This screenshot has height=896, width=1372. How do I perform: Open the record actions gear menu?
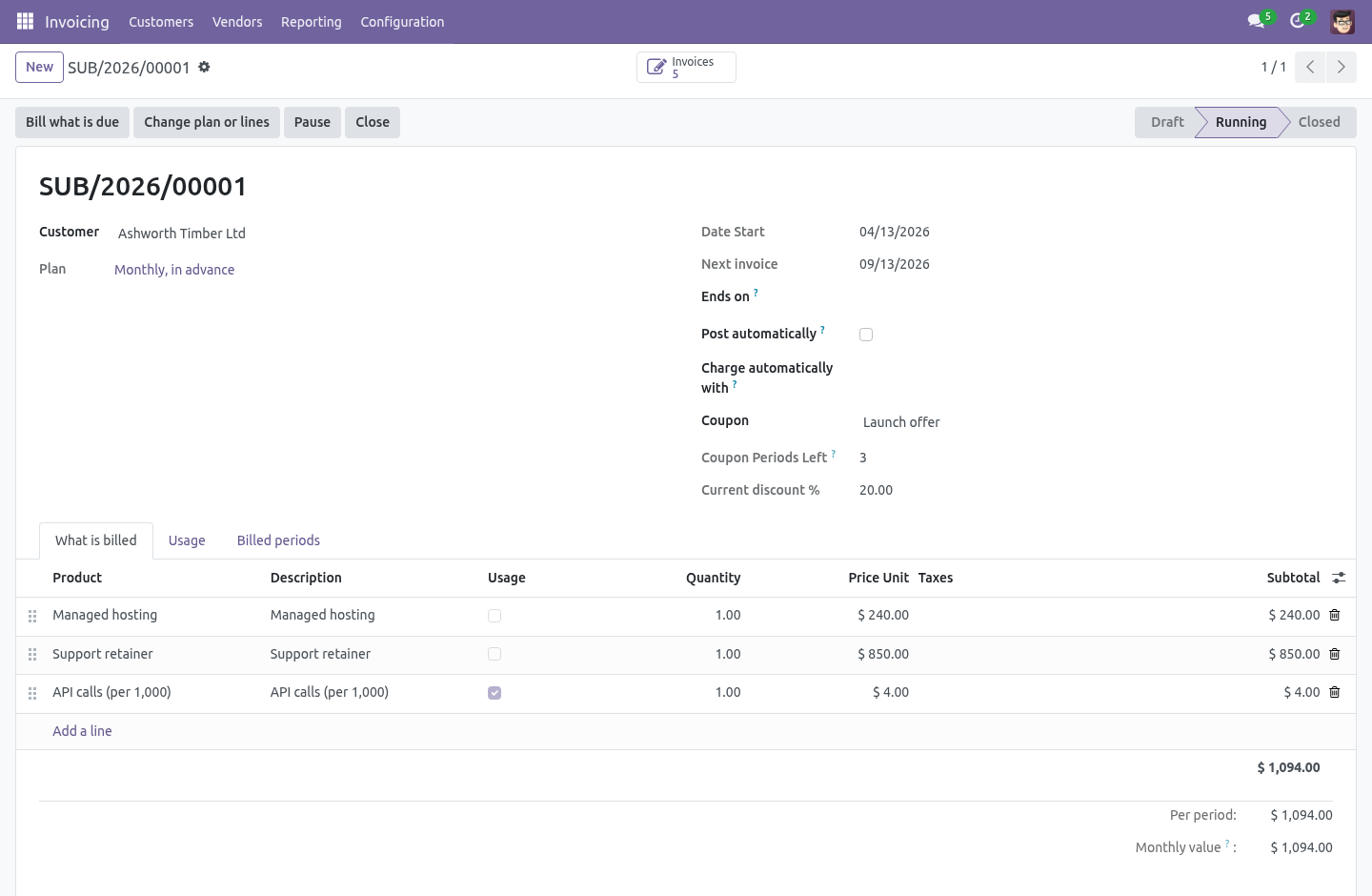(x=204, y=67)
